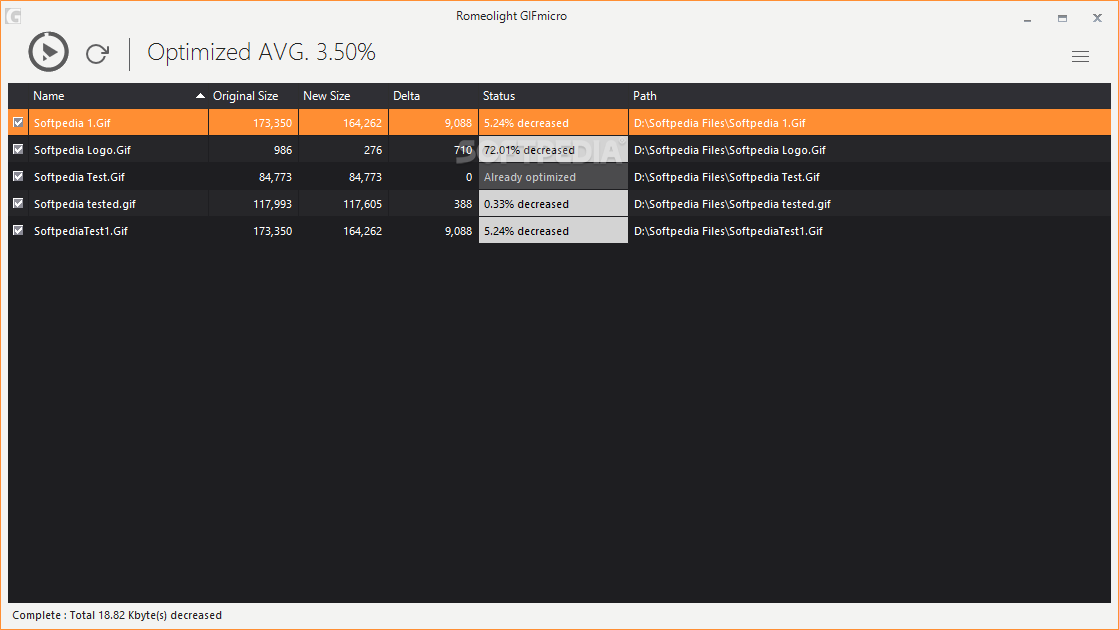Select the Softpedia tested.gif row name

coord(85,204)
